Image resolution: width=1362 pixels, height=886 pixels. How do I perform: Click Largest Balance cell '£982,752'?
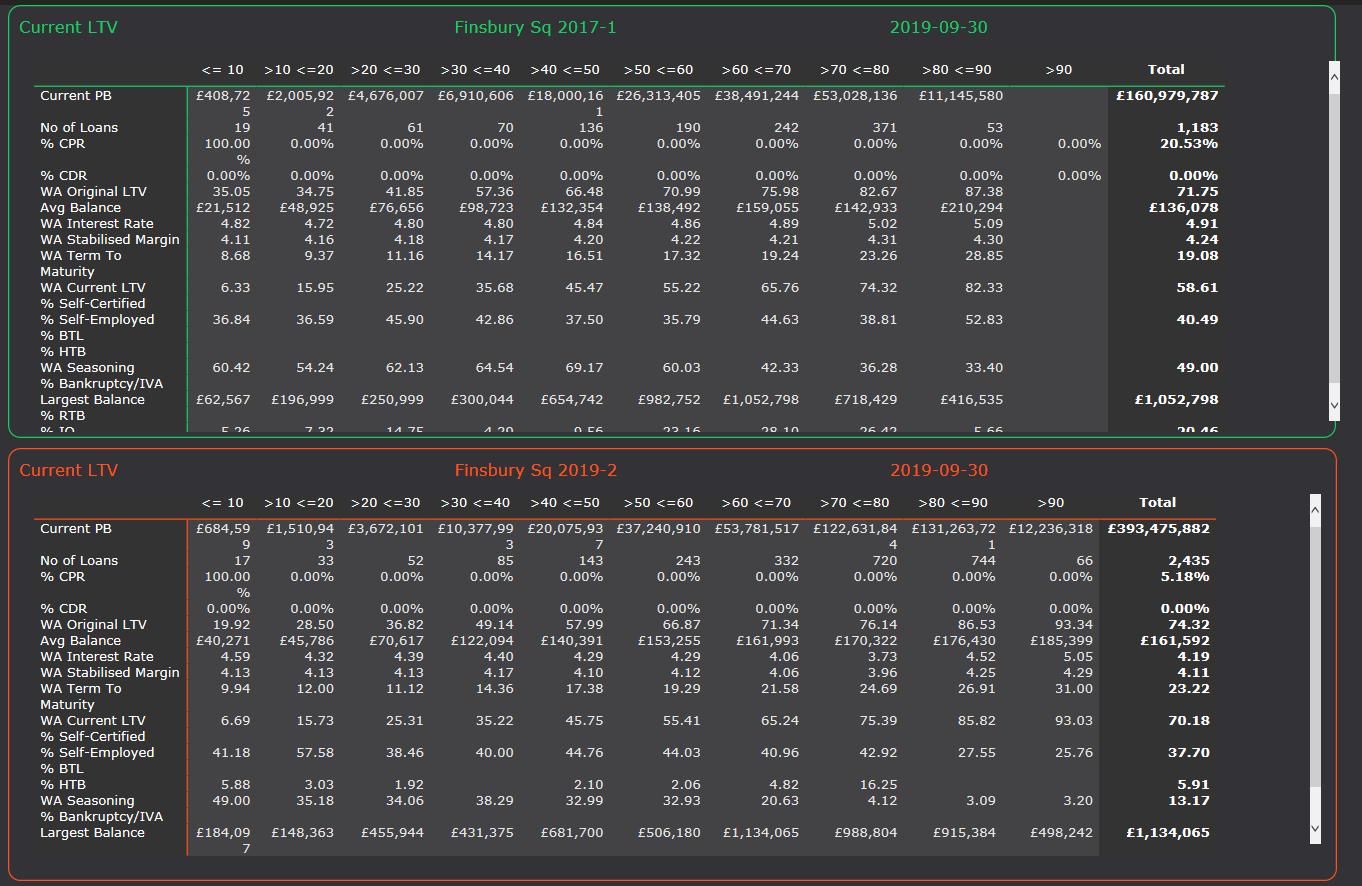[x=670, y=400]
